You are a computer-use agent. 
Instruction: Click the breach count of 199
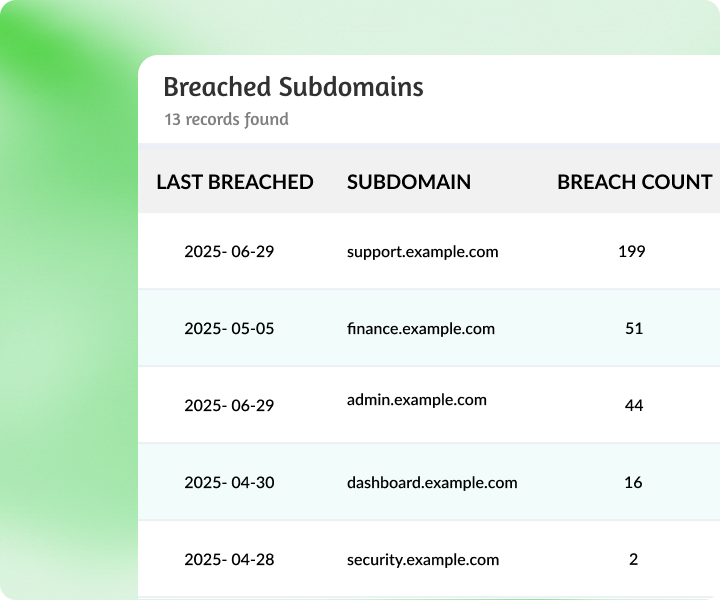pos(632,251)
